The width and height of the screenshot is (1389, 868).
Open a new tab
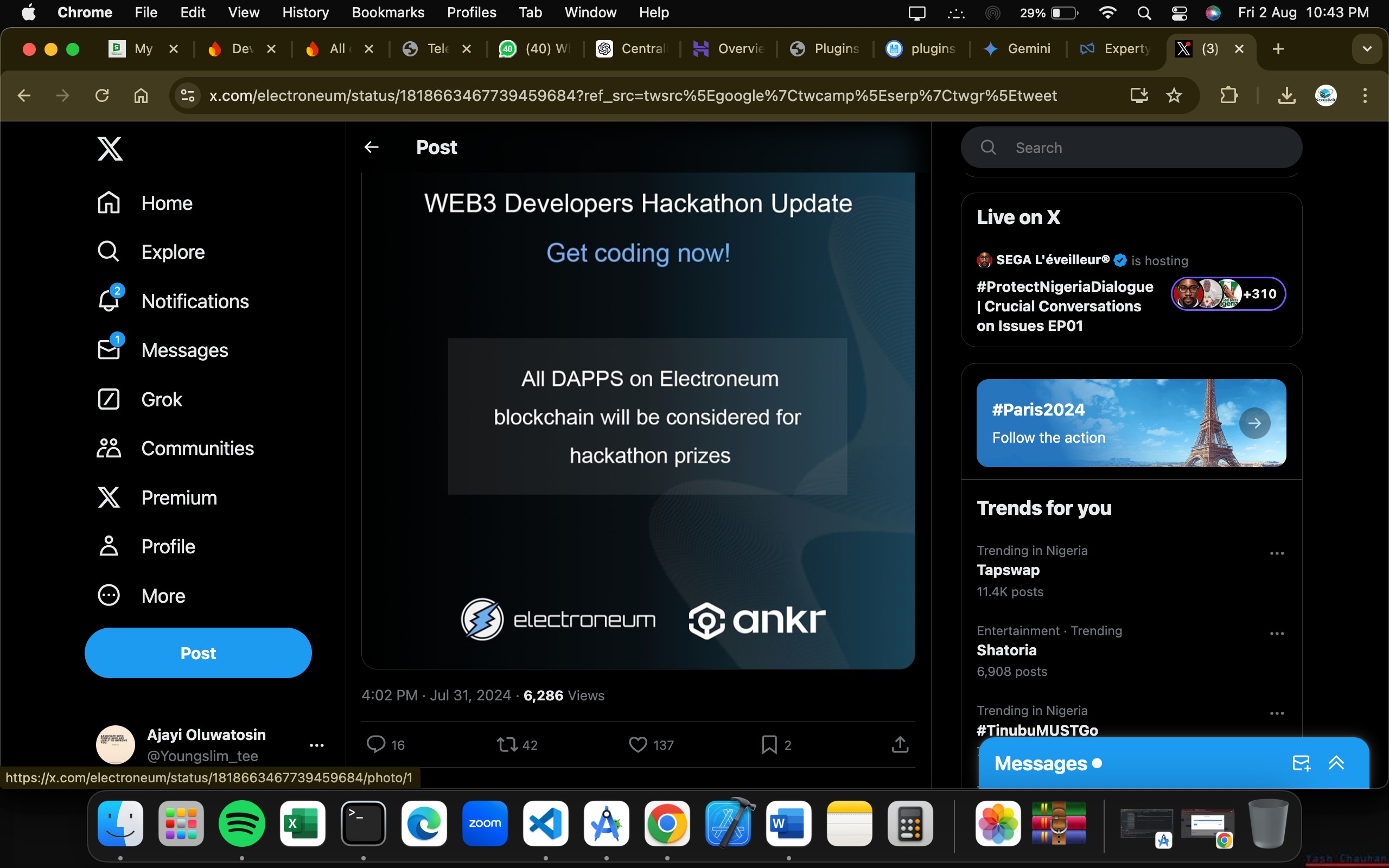pyautogui.click(x=1278, y=49)
